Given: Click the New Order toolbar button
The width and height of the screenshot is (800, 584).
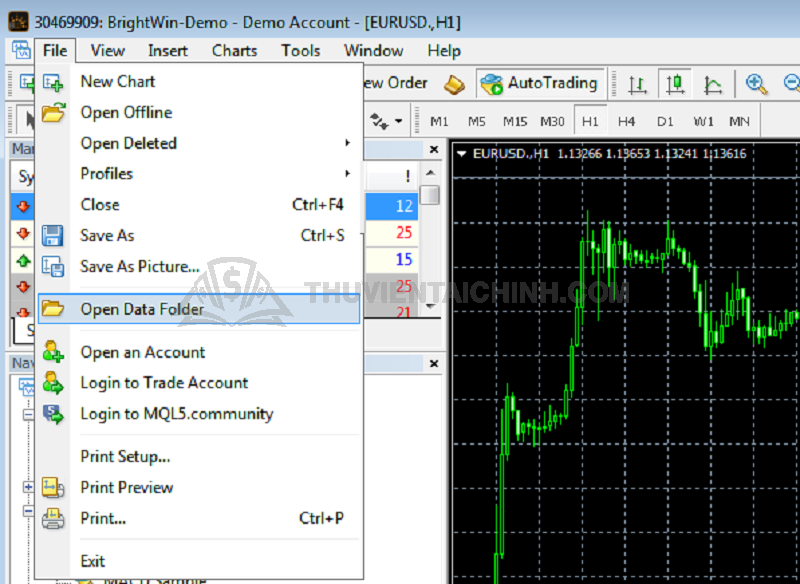Looking at the screenshot, I should [x=396, y=83].
